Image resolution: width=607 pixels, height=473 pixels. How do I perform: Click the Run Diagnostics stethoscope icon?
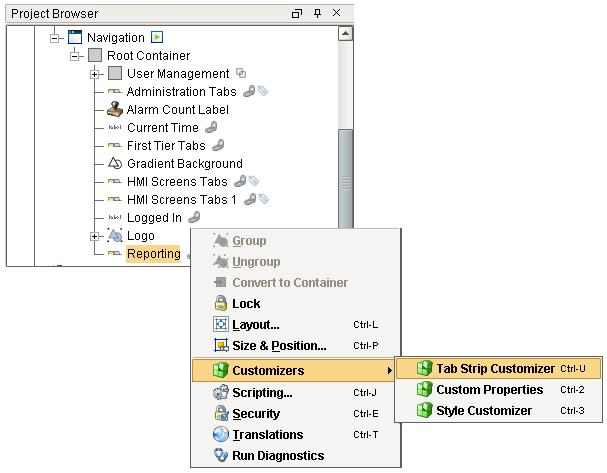click(221, 455)
